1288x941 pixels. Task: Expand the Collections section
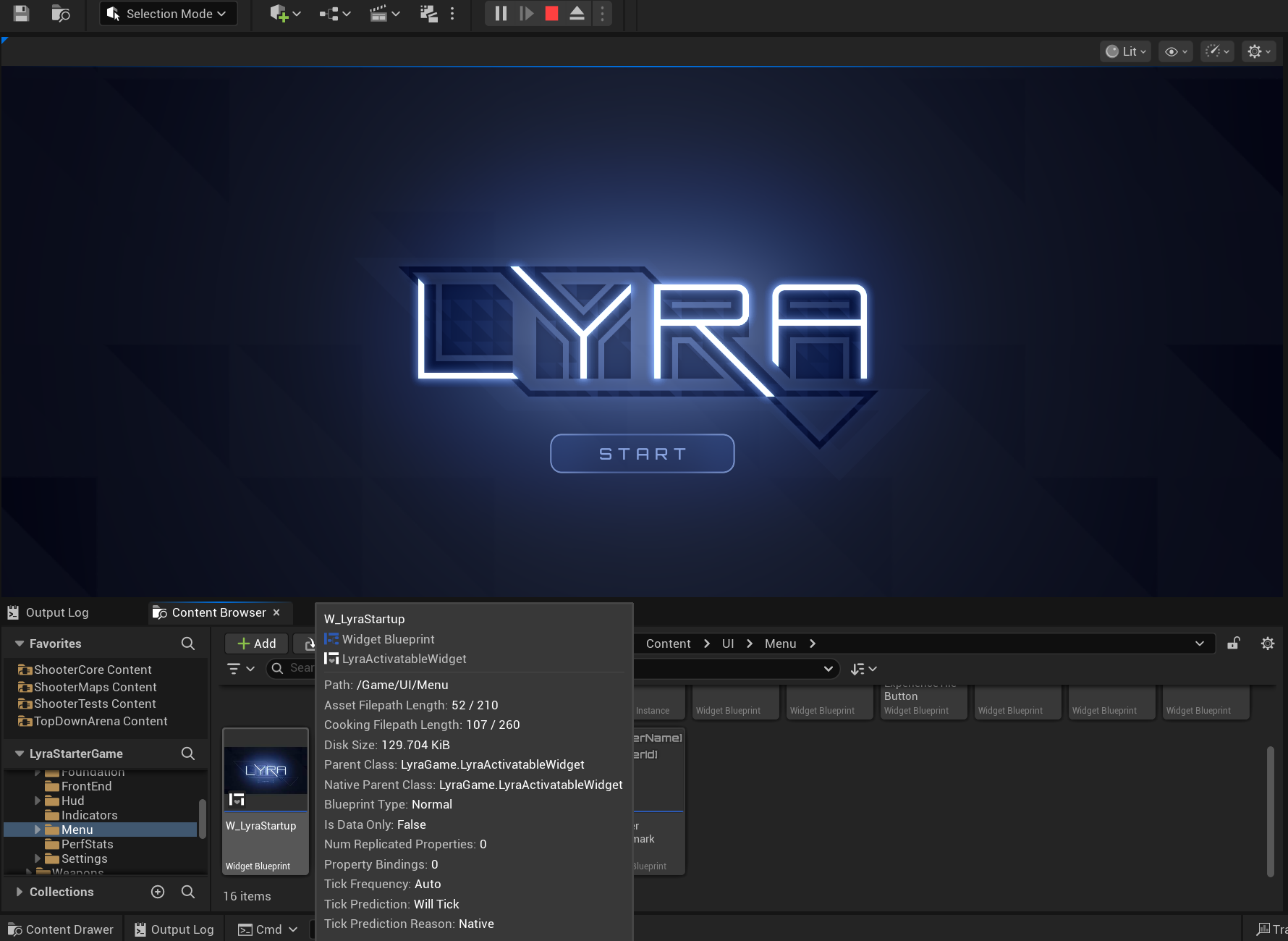(20, 892)
